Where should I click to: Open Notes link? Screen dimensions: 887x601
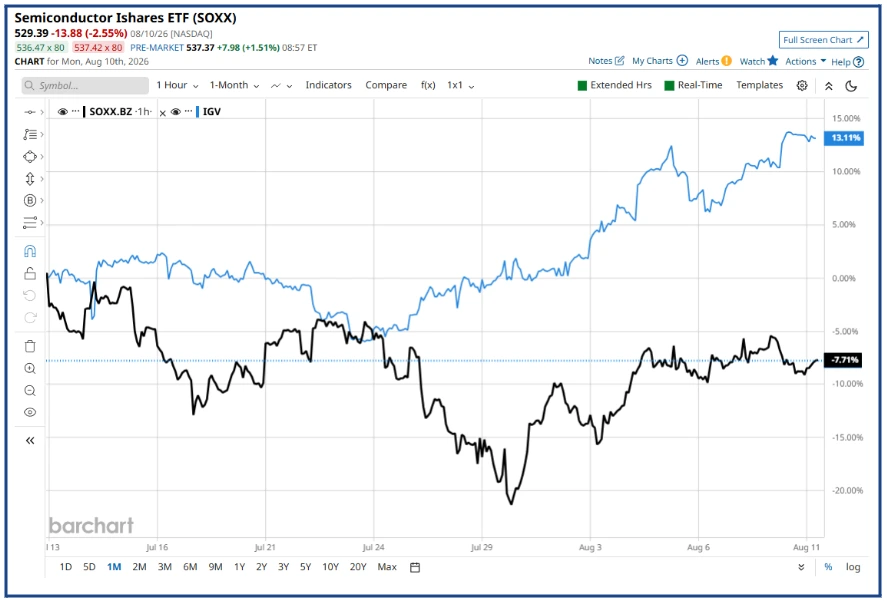(x=606, y=61)
